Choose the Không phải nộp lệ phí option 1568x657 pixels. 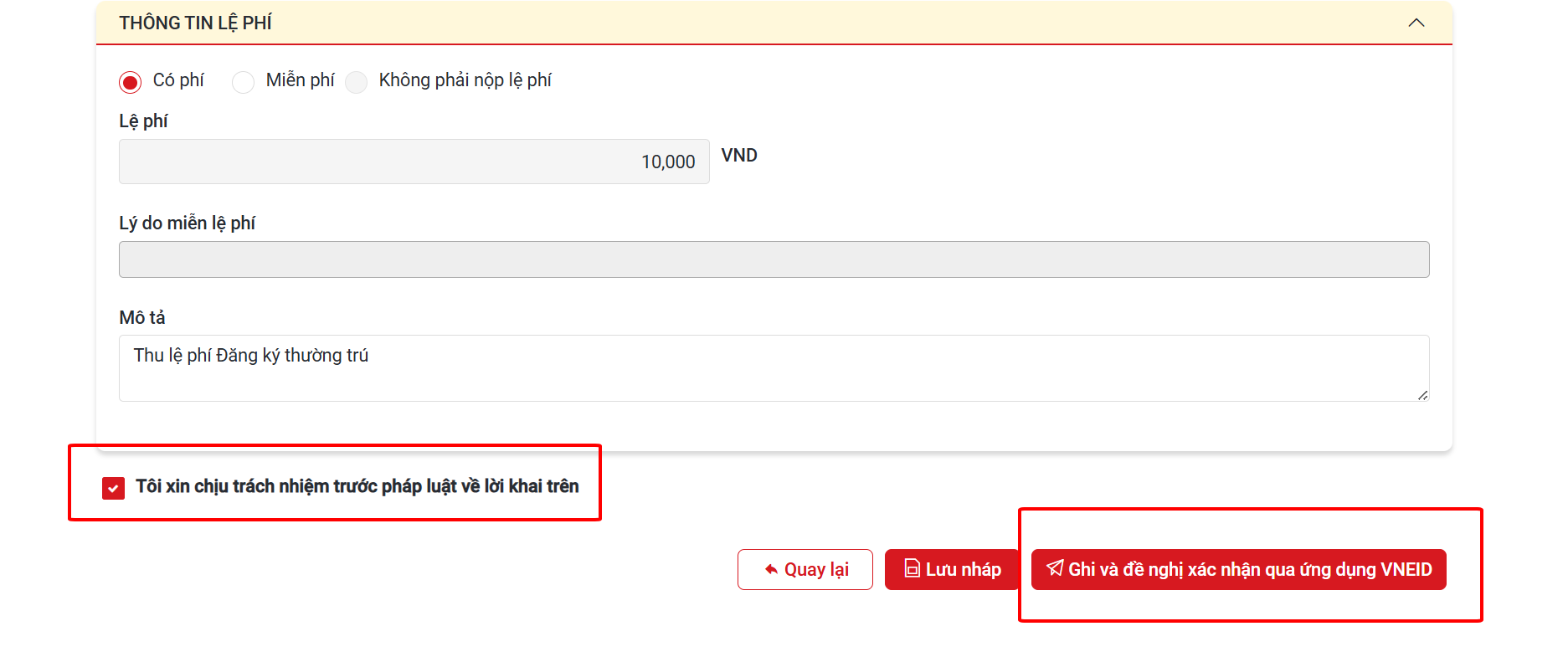357,82
